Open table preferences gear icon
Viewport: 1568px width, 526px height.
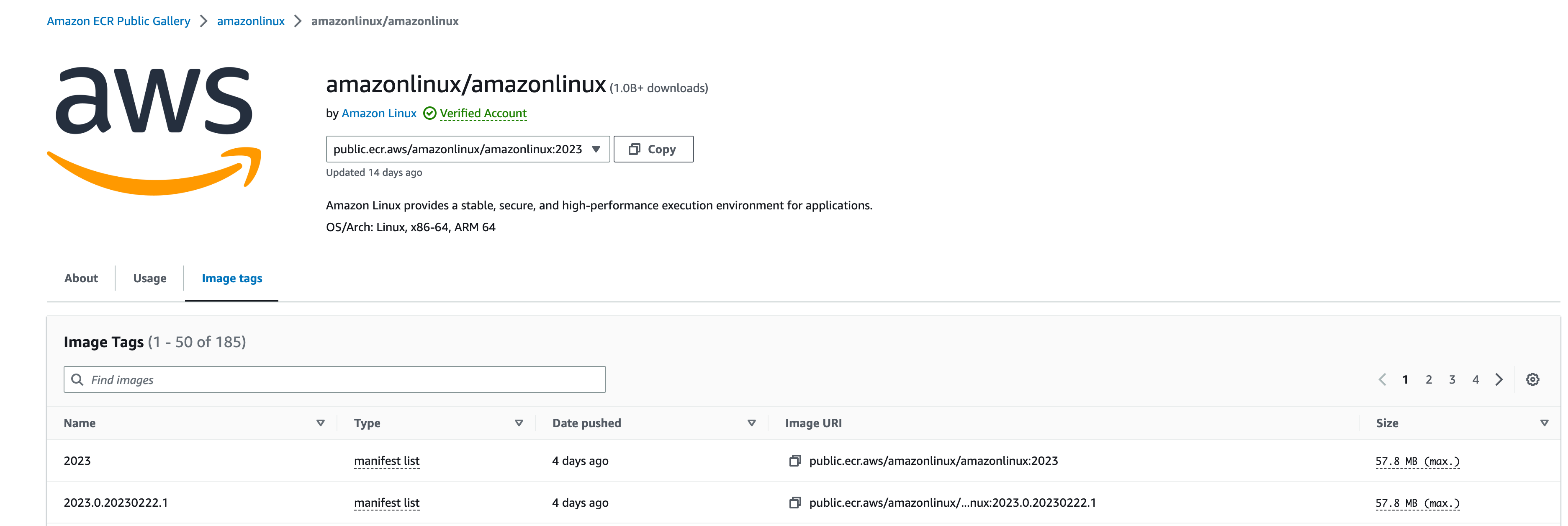[1533, 379]
